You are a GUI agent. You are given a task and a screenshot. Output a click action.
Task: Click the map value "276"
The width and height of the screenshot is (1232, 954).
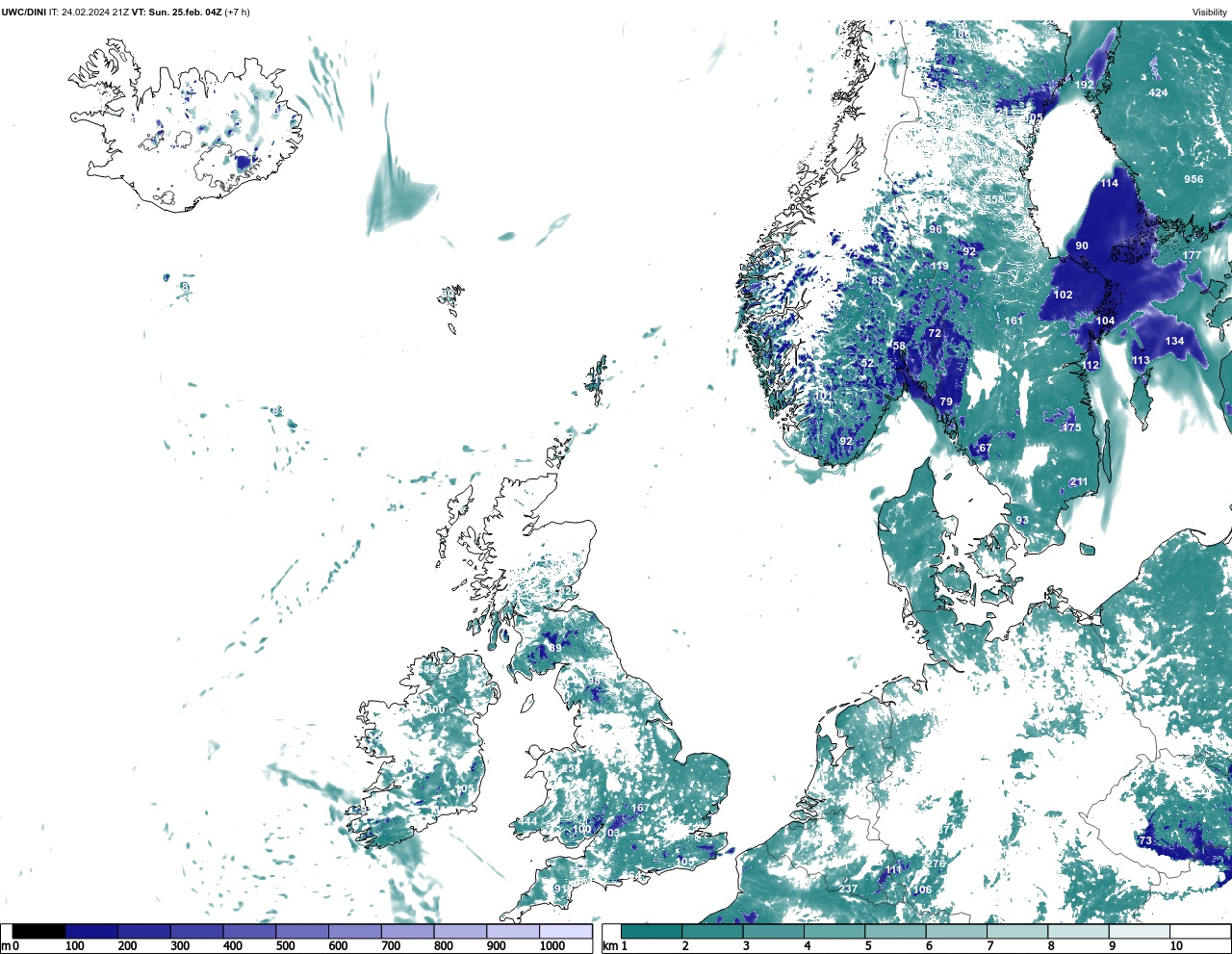click(936, 864)
